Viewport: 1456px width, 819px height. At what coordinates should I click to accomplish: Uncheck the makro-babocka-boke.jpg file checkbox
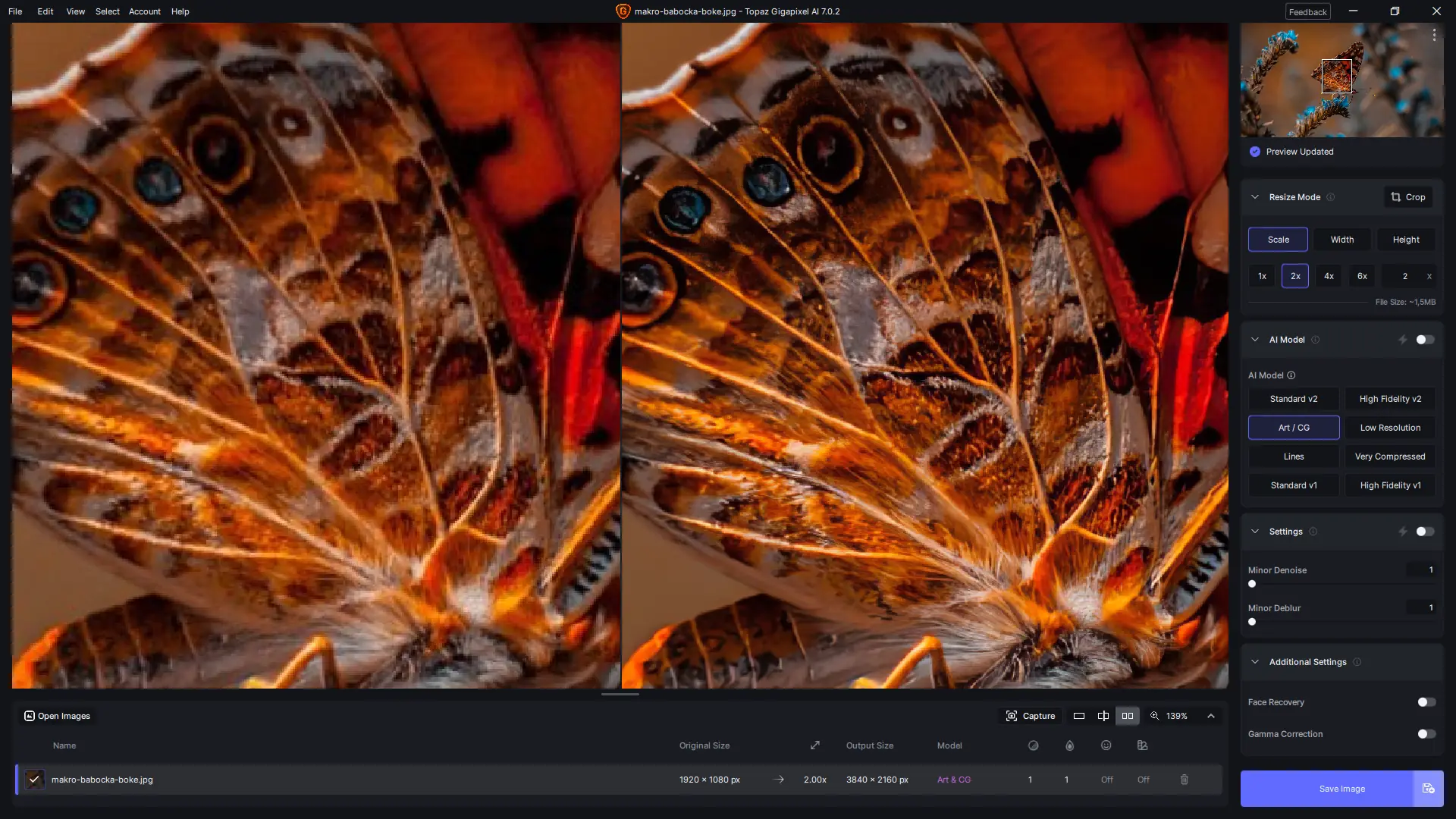point(34,780)
